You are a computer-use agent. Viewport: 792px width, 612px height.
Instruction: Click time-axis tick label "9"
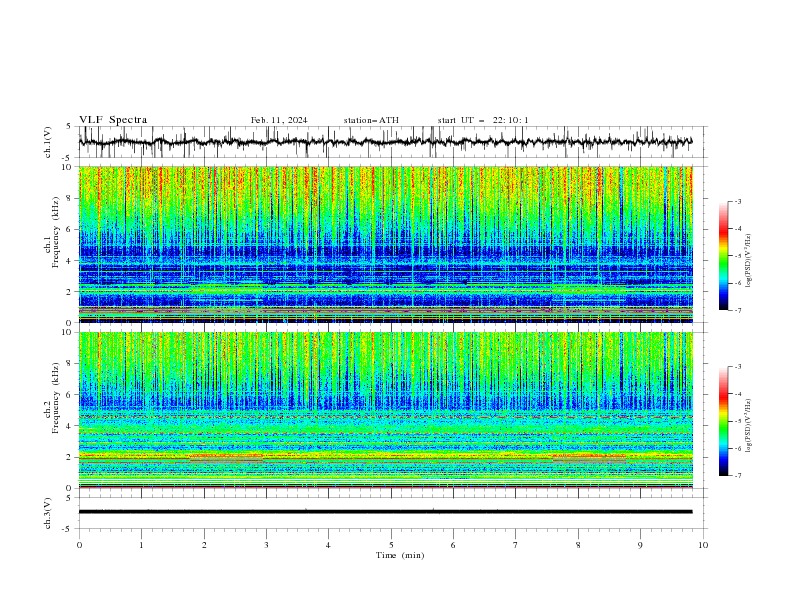(x=640, y=545)
